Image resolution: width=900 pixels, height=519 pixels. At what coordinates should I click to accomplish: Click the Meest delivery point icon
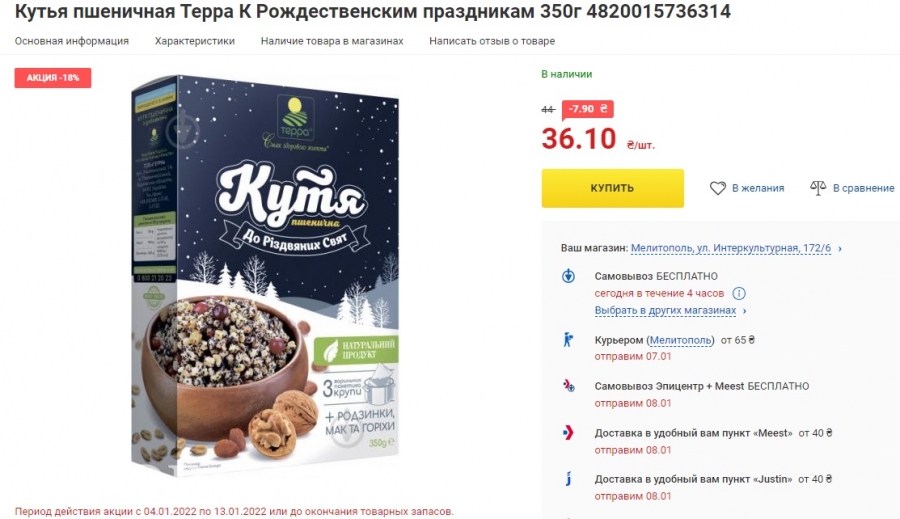coord(568,432)
